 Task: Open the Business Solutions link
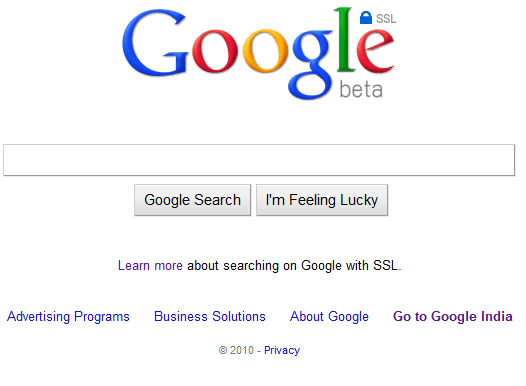click(210, 317)
